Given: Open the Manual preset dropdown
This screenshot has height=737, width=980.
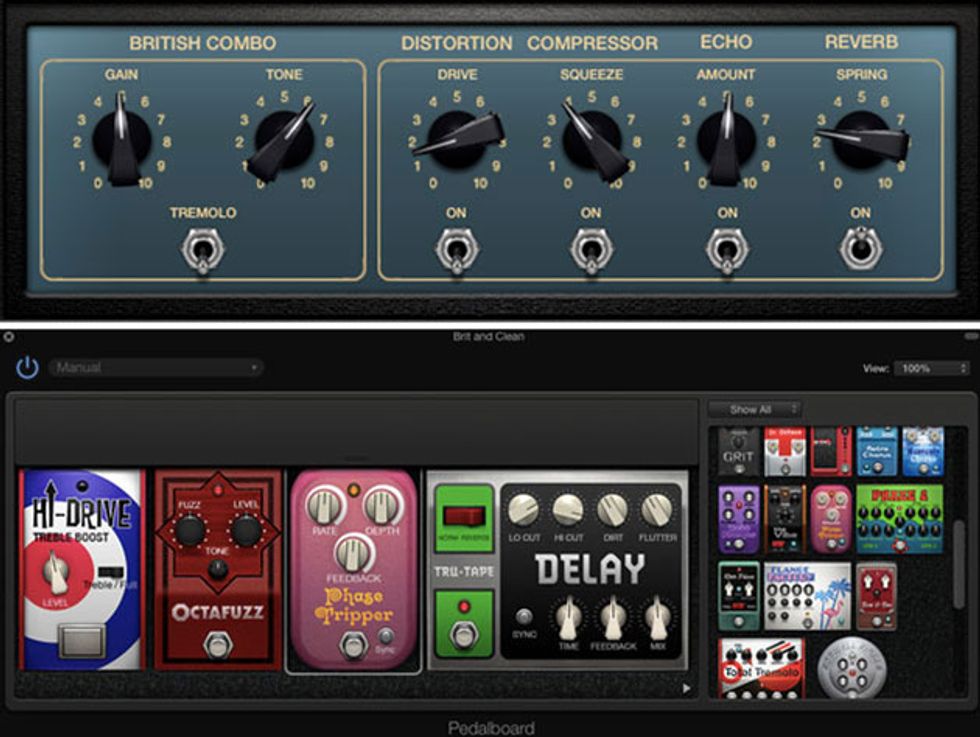Looking at the screenshot, I should coord(156,368).
